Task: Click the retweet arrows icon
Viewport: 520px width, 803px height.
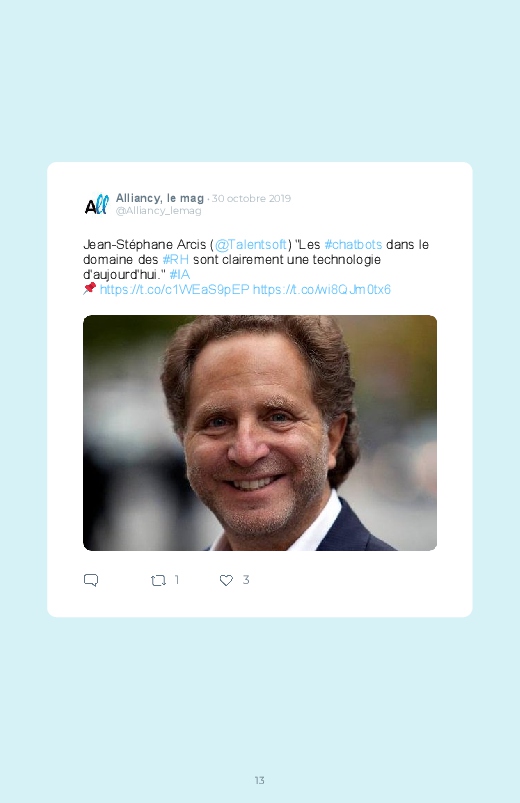Action: [x=158, y=580]
